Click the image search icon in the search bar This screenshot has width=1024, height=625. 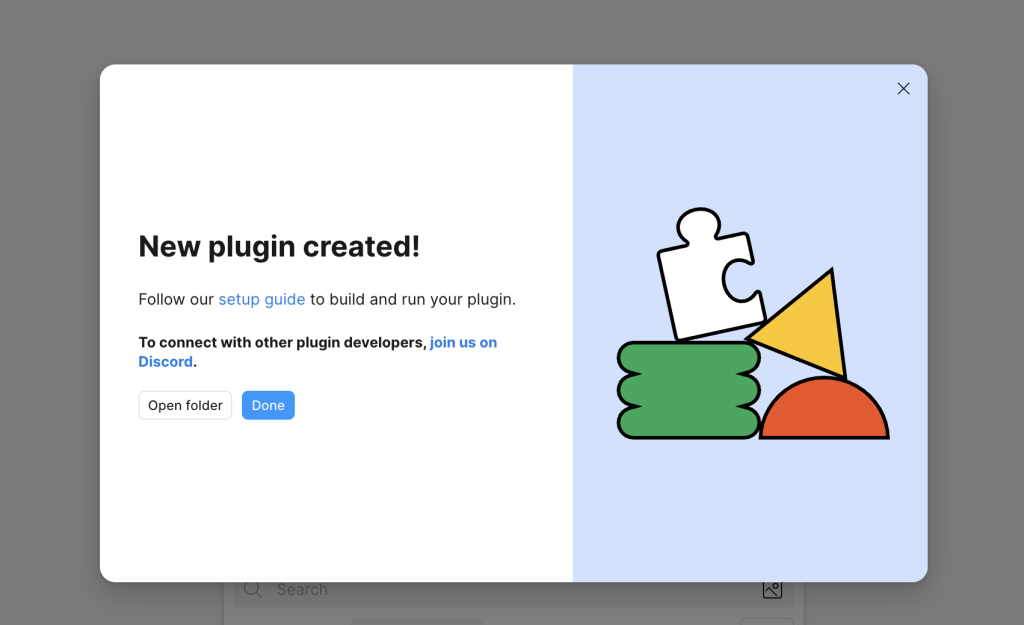click(x=772, y=590)
